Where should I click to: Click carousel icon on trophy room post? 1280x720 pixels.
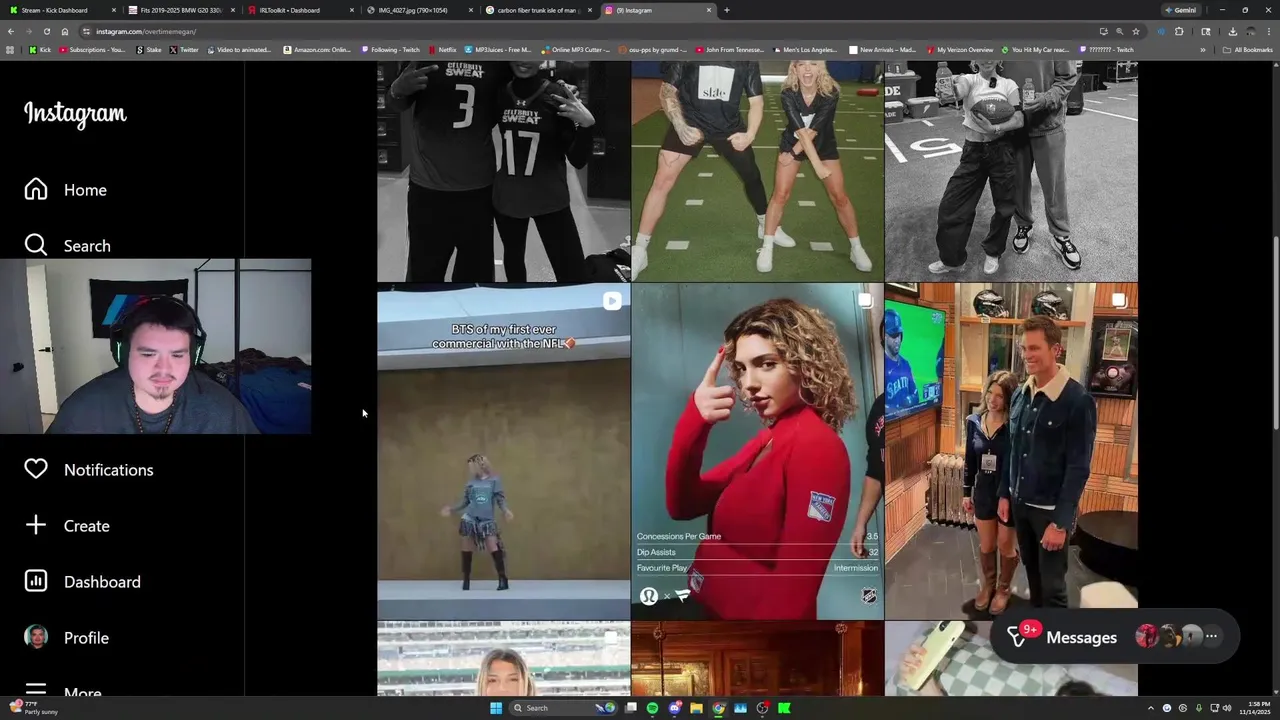[1119, 300]
